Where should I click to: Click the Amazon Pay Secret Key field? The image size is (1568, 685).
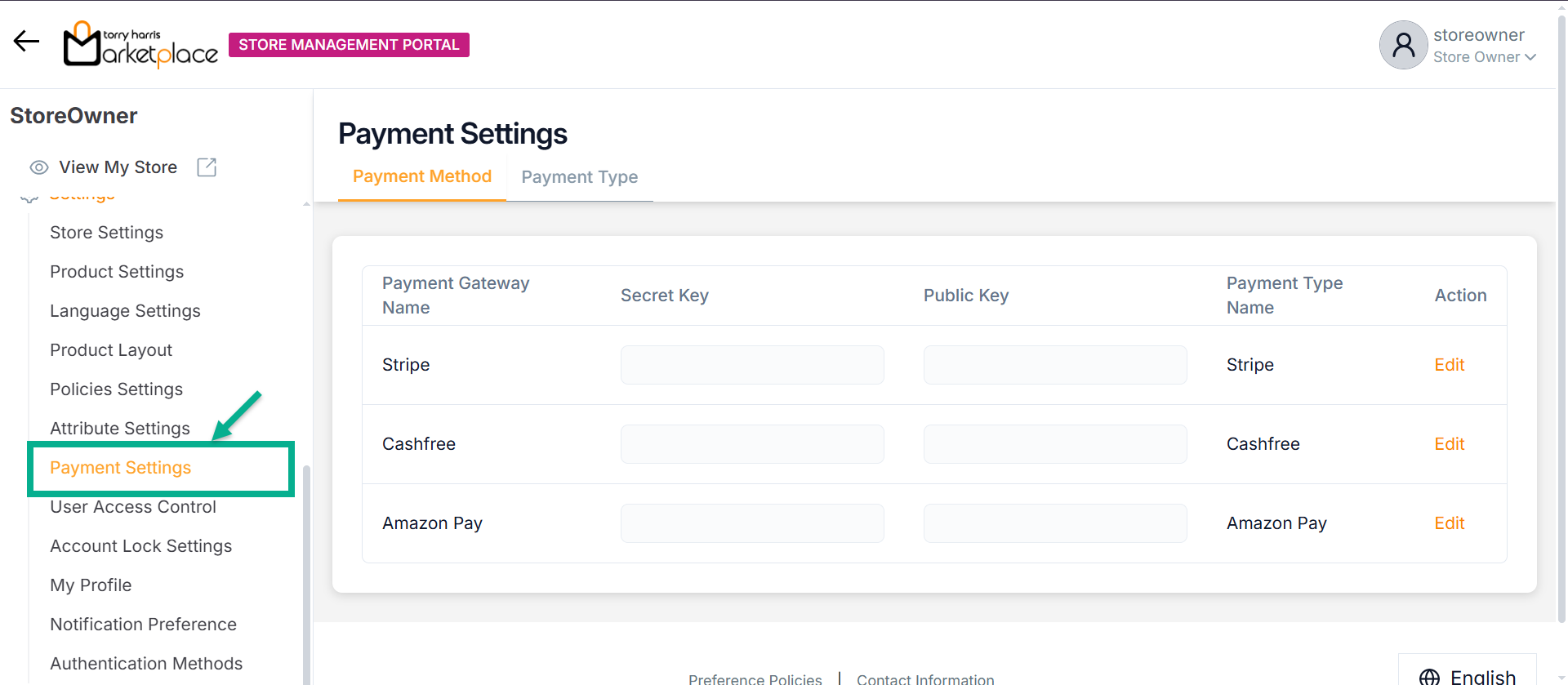(751, 523)
